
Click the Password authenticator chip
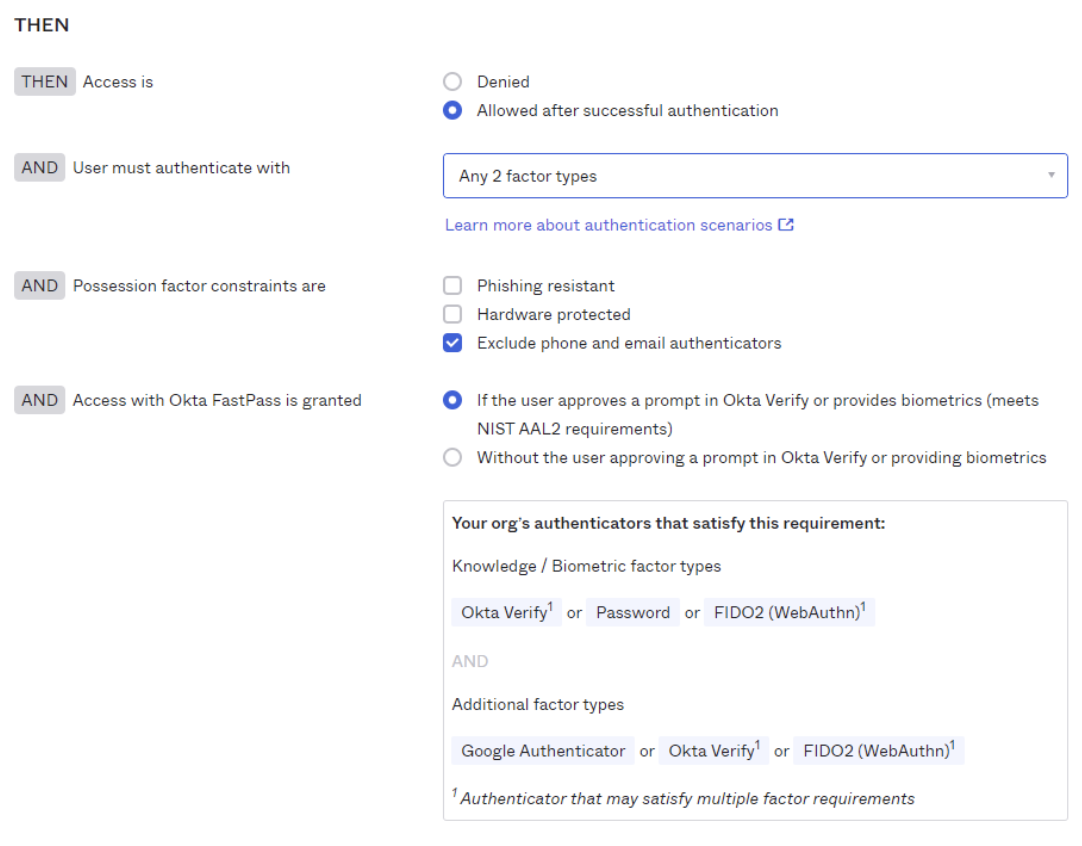[633, 612]
